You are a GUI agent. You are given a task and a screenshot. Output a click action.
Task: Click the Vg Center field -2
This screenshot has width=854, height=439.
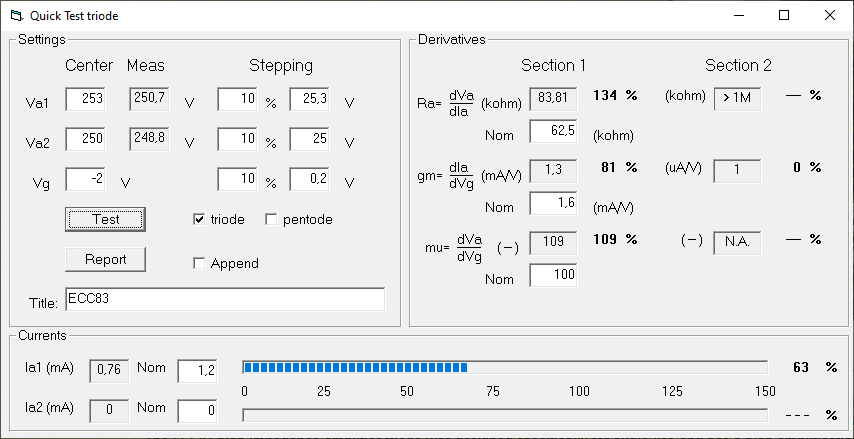coord(86,179)
